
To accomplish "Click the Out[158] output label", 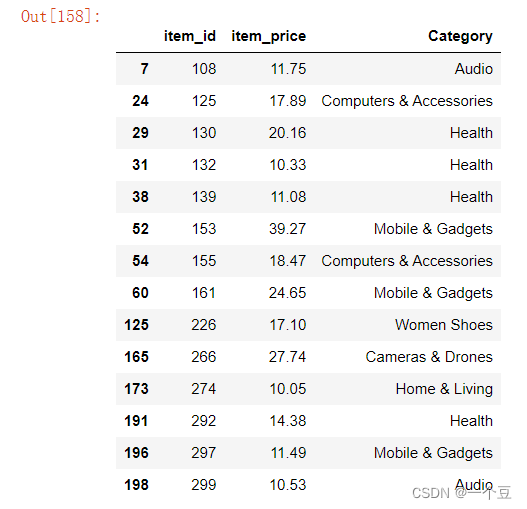I will click(x=60, y=16).
